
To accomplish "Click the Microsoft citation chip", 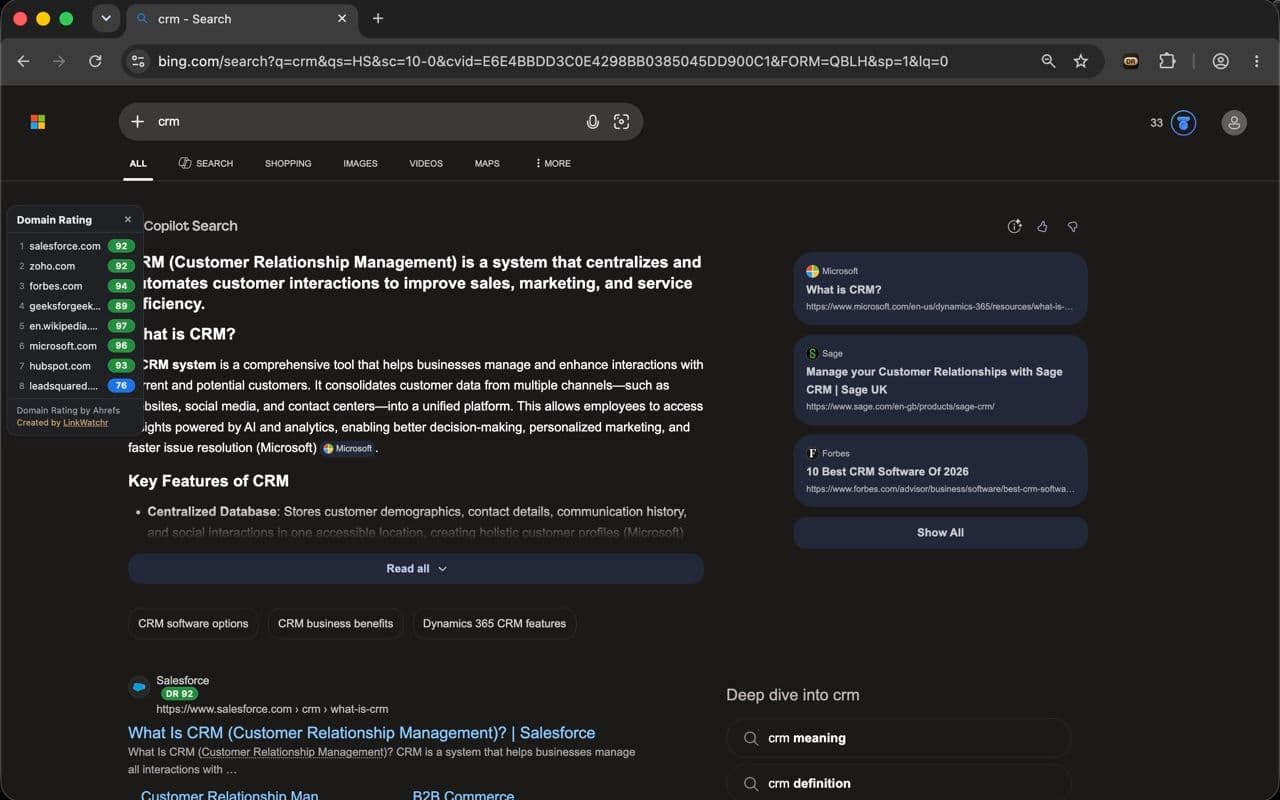I will tap(348, 448).
